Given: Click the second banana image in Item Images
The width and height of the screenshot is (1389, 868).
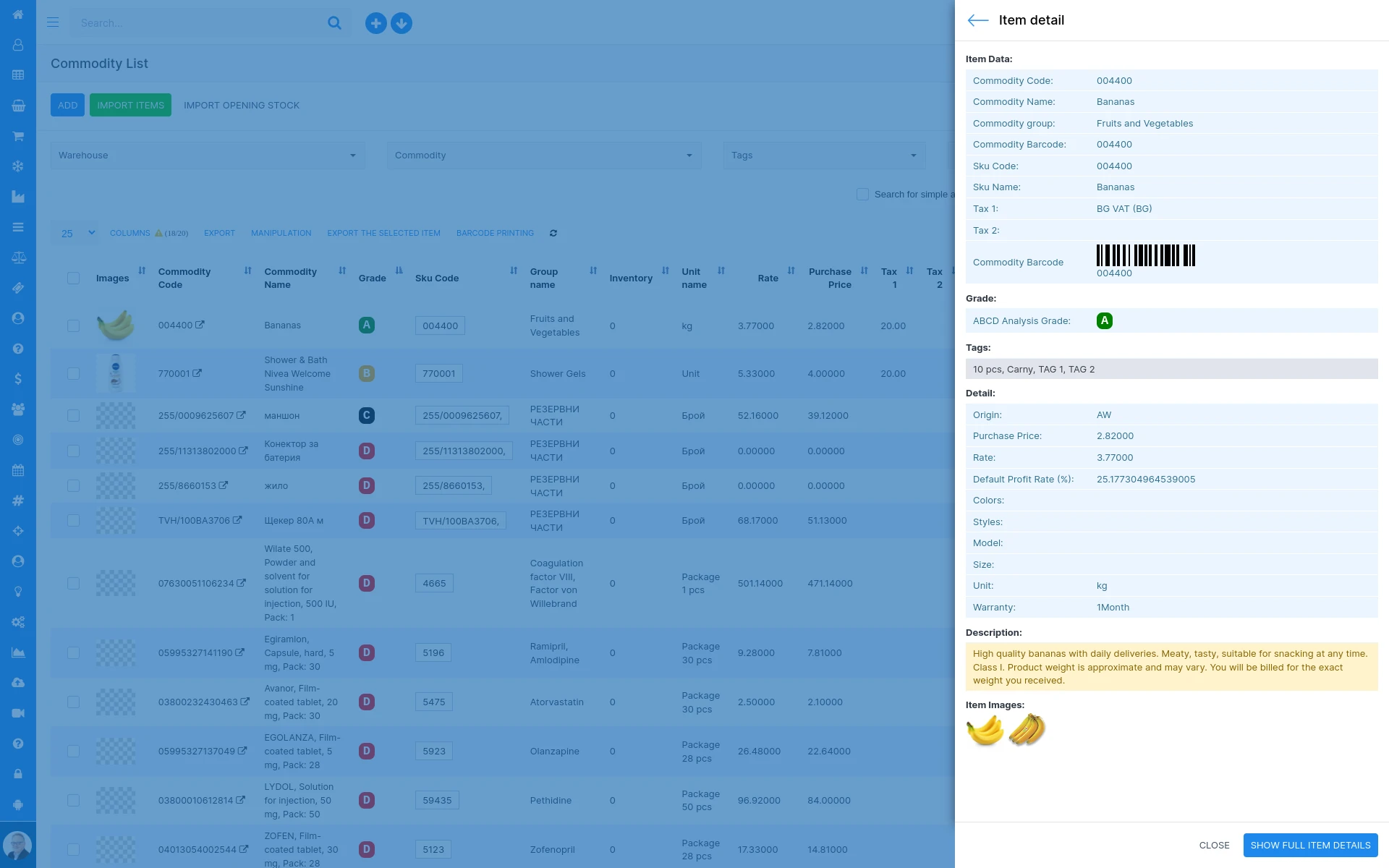Looking at the screenshot, I should [x=1027, y=730].
